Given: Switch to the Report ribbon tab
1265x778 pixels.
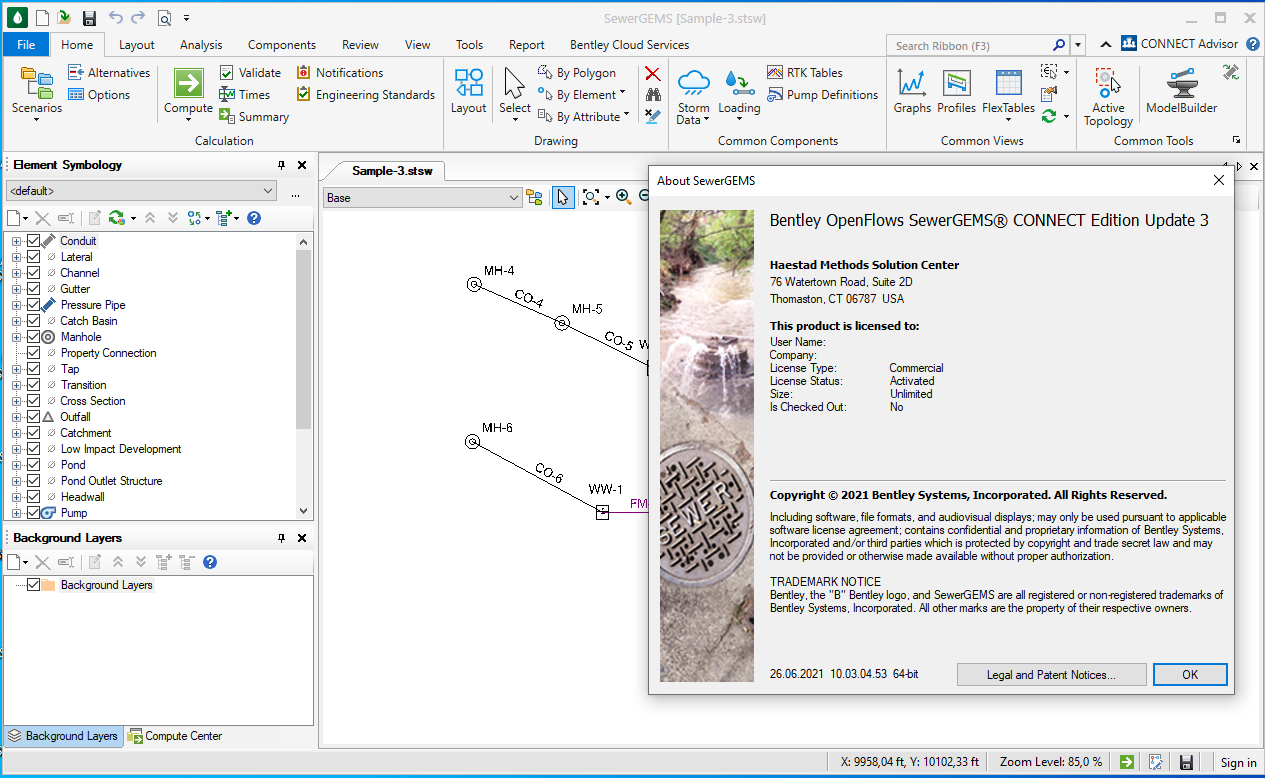Looking at the screenshot, I should coord(526,45).
